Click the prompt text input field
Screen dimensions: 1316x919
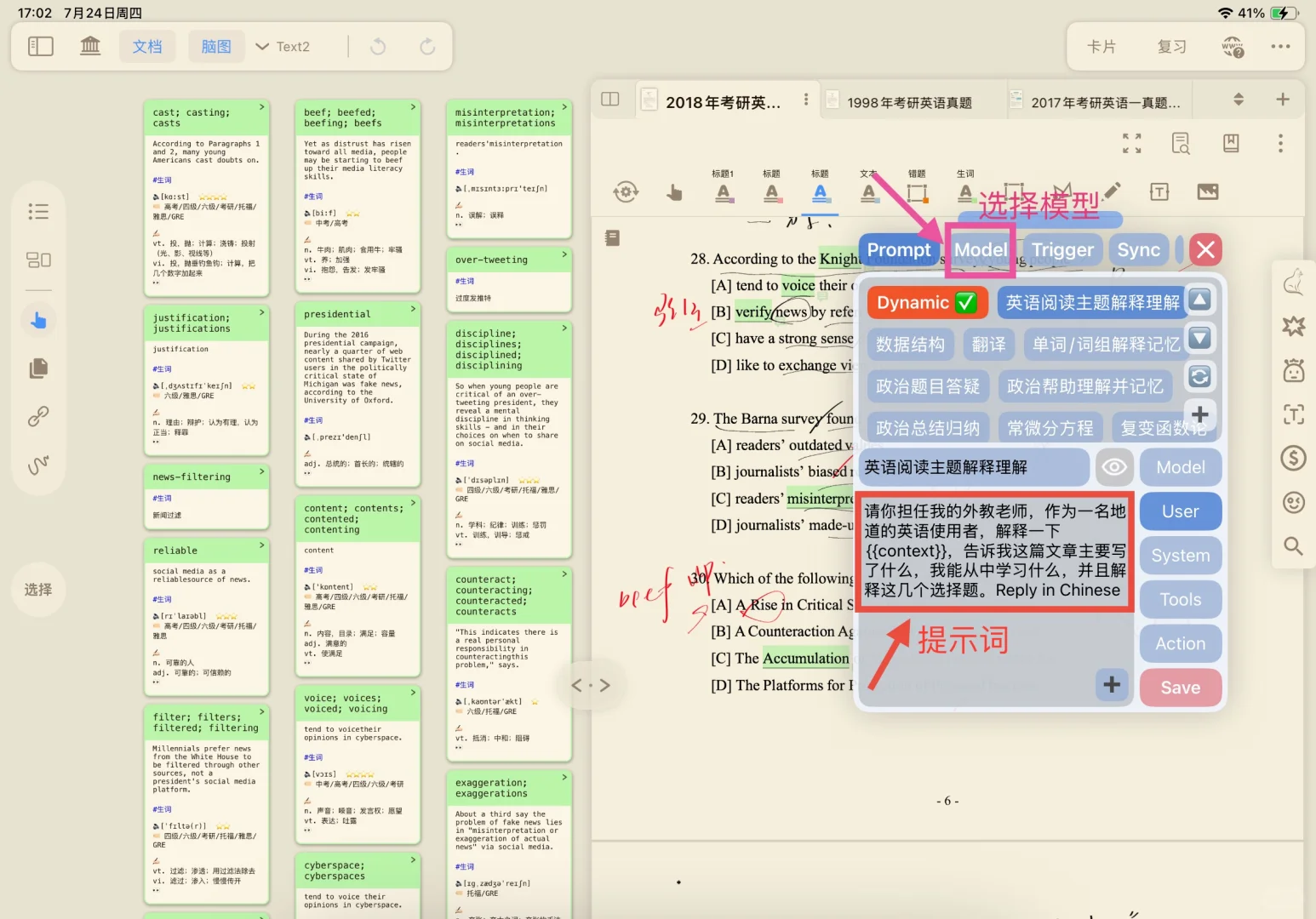point(994,549)
